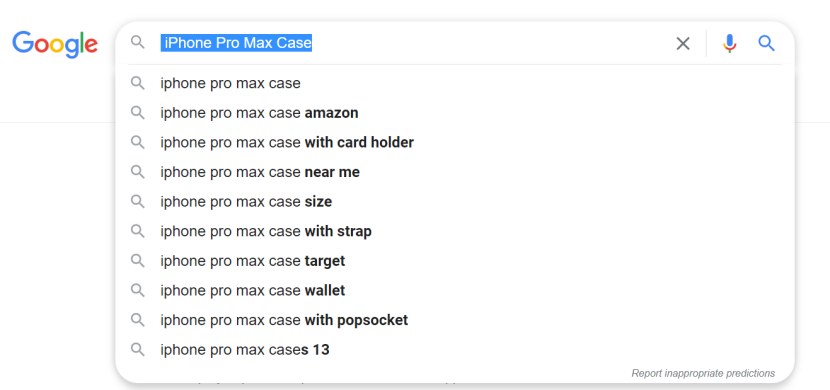Open Report inappropriate predictions link

click(x=703, y=374)
